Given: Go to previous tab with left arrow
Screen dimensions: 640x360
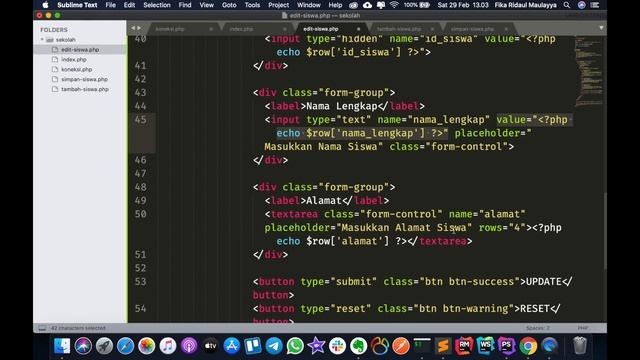Looking at the screenshot, I should 133,28.
